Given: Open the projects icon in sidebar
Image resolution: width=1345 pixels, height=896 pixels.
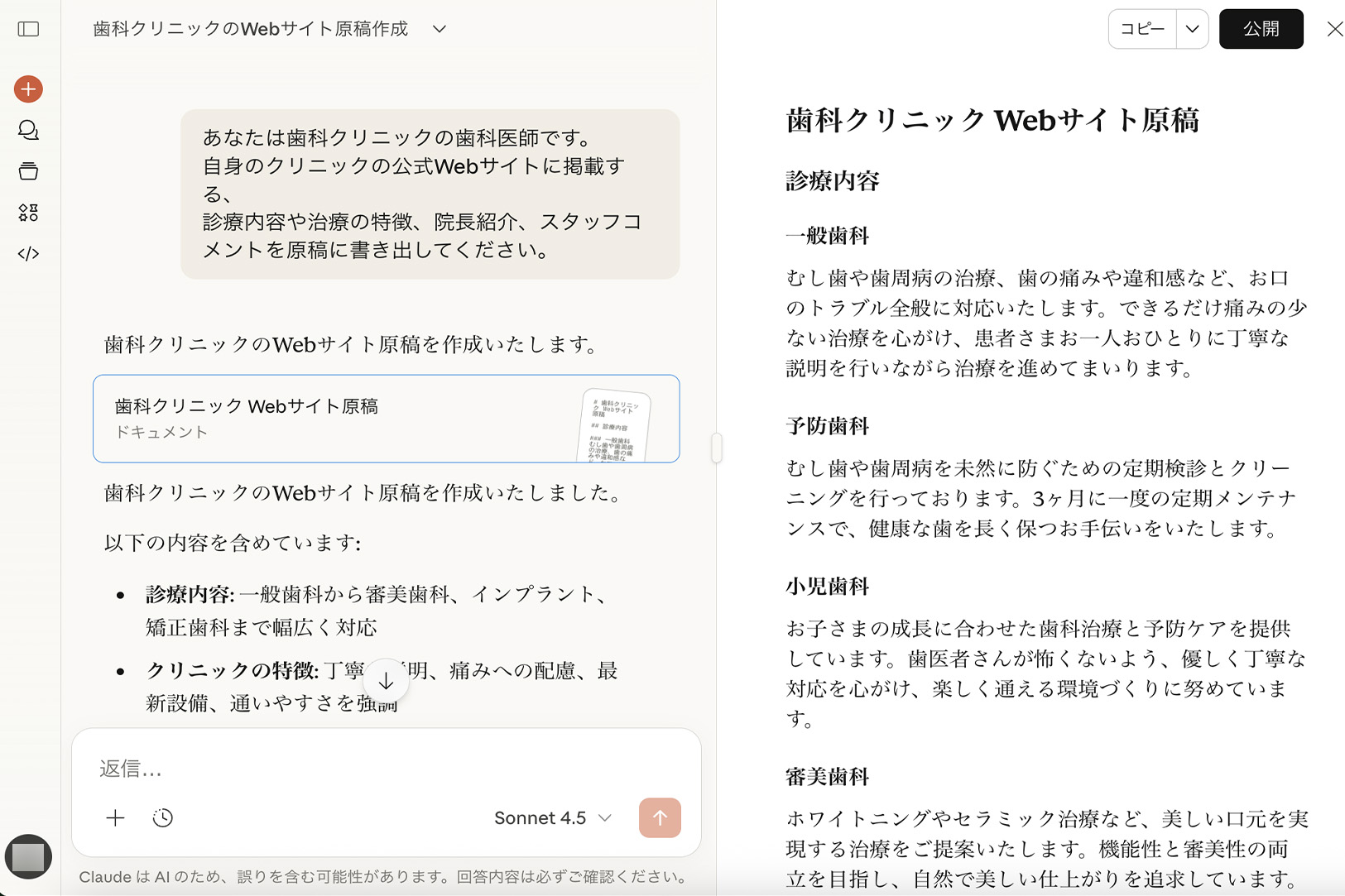Looking at the screenshot, I should coord(28,171).
